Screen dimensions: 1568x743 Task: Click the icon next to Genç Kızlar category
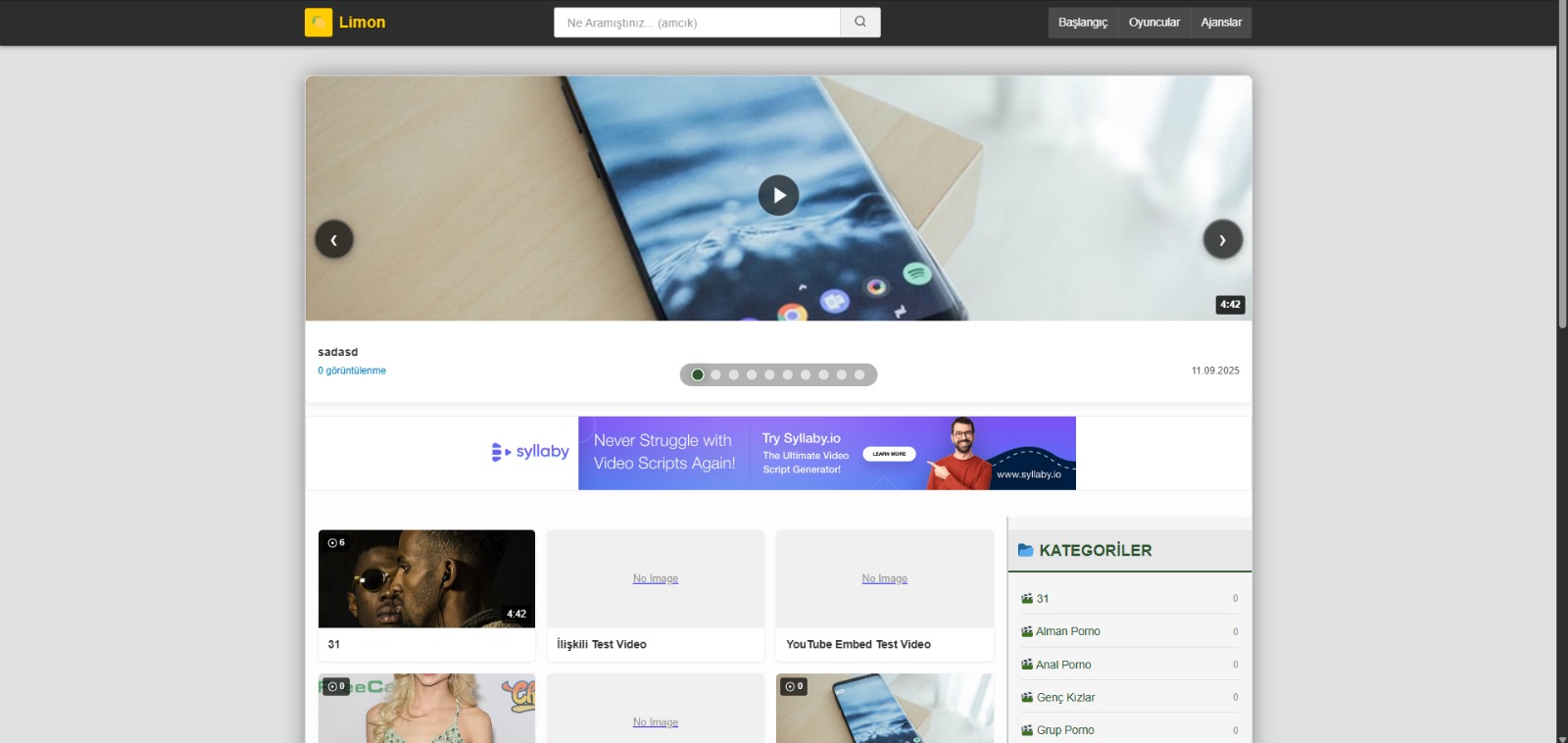1027,698
